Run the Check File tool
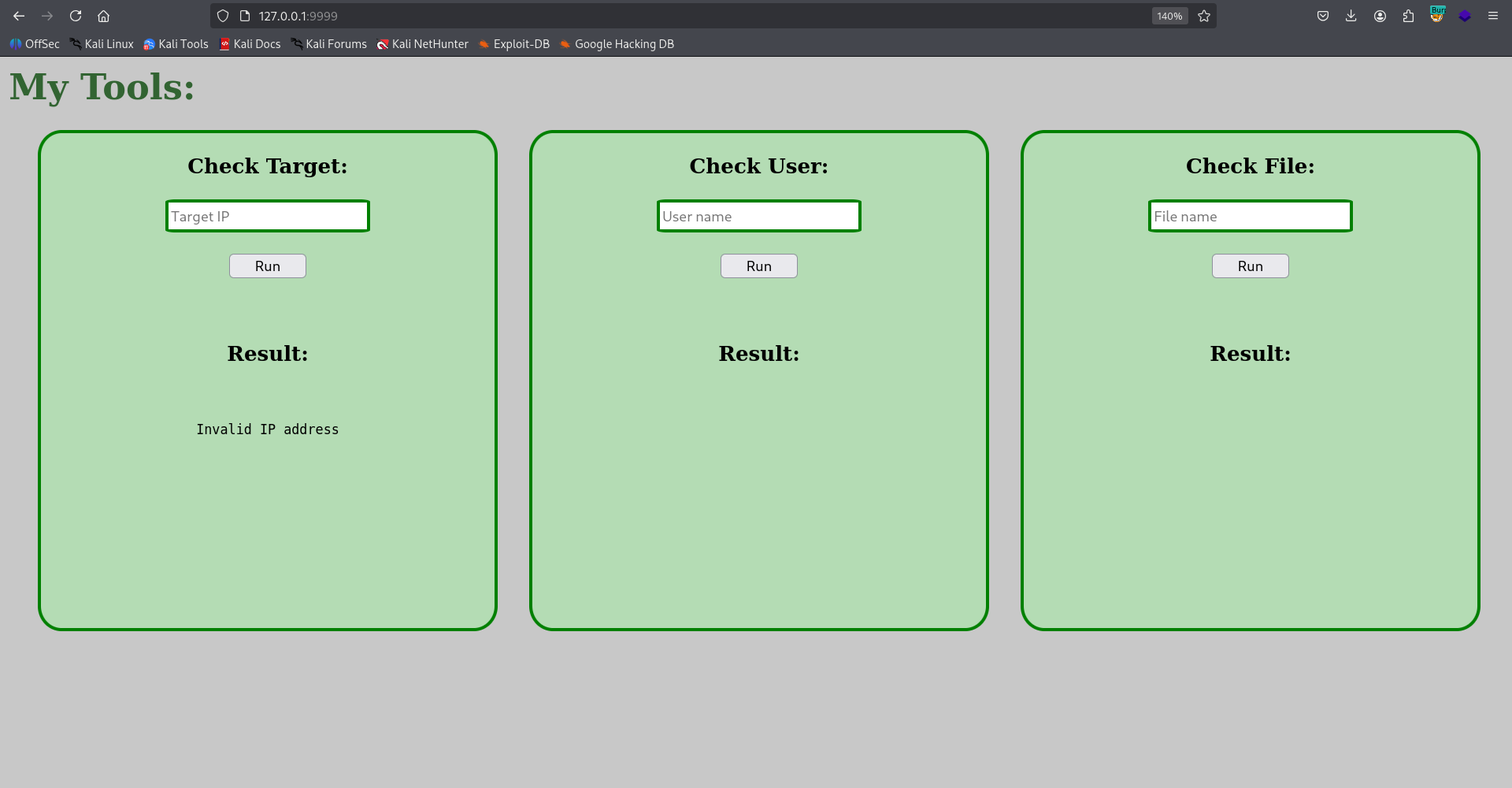This screenshot has width=1512, height=788. (1250, 266)
